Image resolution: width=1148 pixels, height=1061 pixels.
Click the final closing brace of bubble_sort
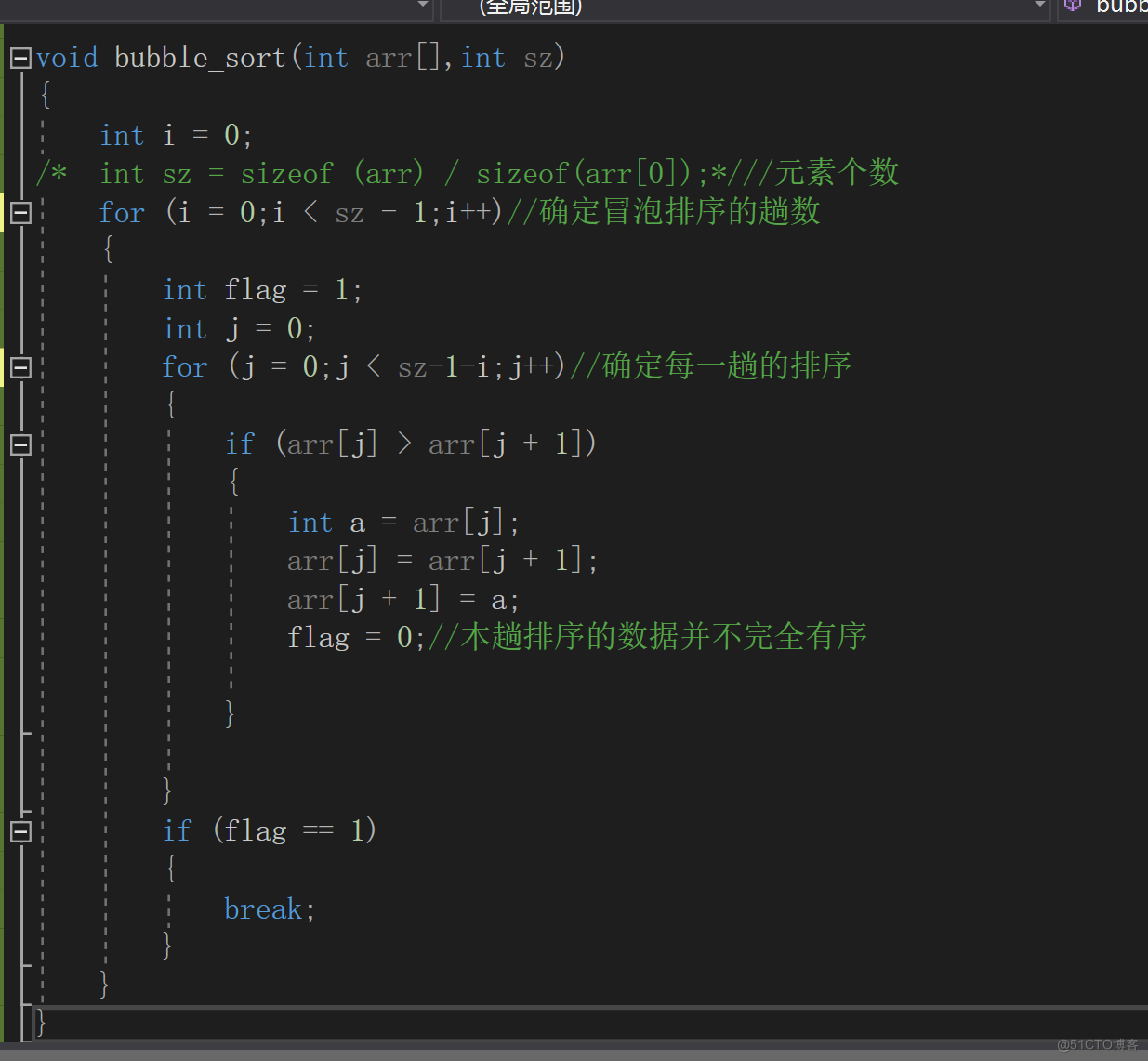pyautogui.click(x=40, y=1023)
